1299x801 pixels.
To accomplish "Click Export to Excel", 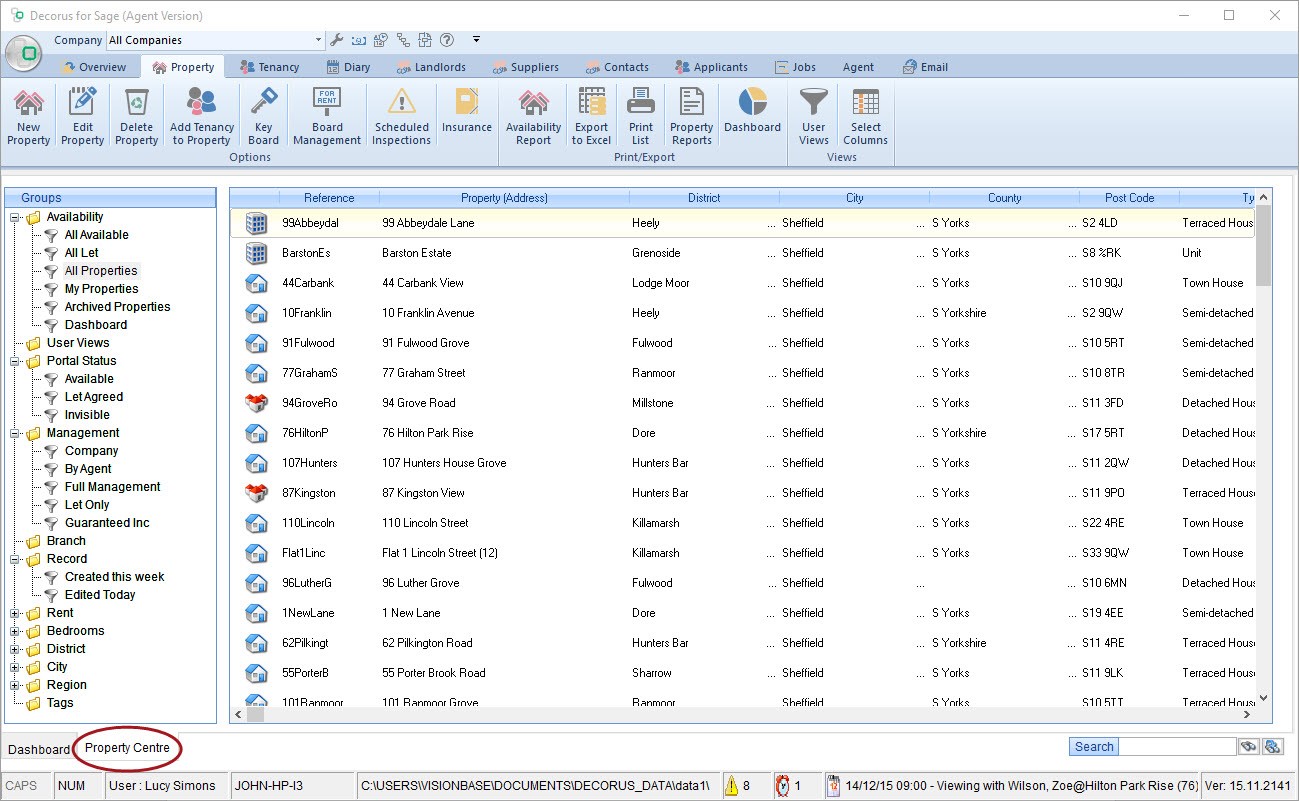I will (x=591, y=117).
